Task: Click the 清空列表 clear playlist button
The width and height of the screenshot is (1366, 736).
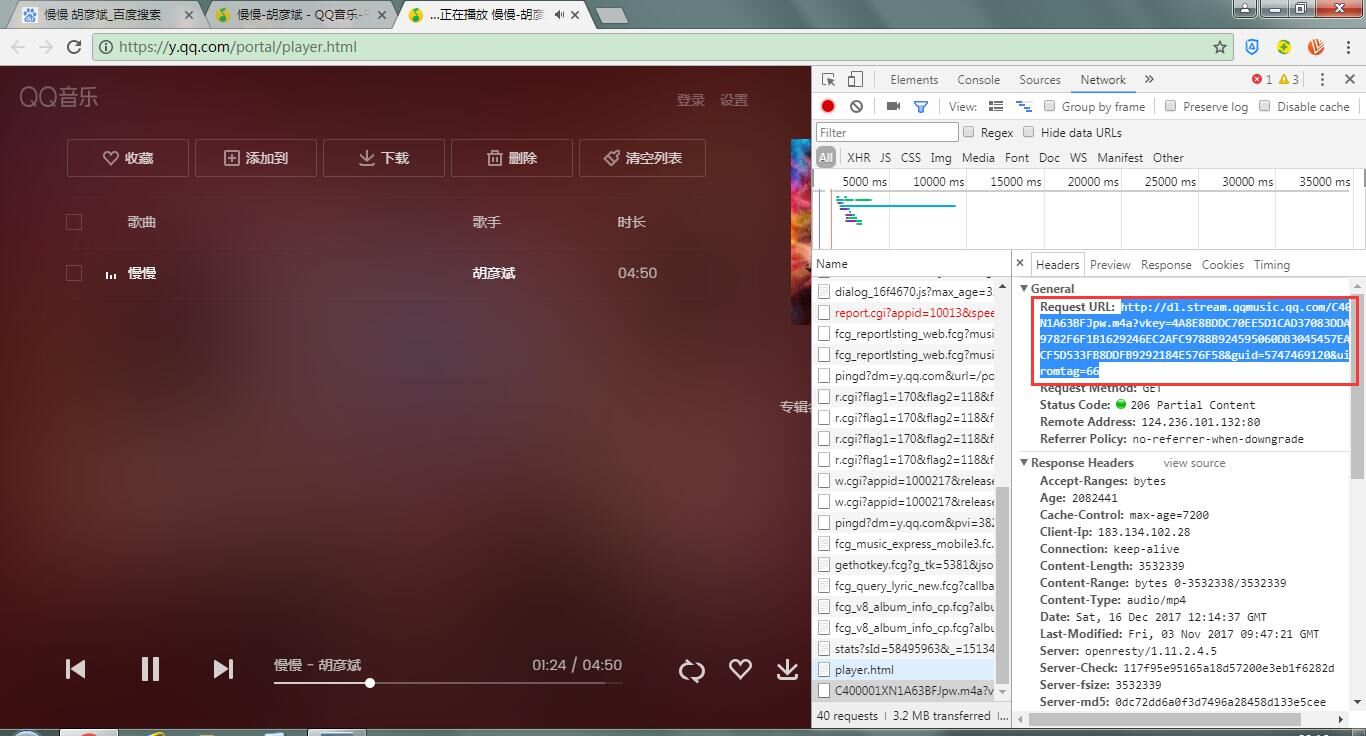Action: [x=641, y=157]
